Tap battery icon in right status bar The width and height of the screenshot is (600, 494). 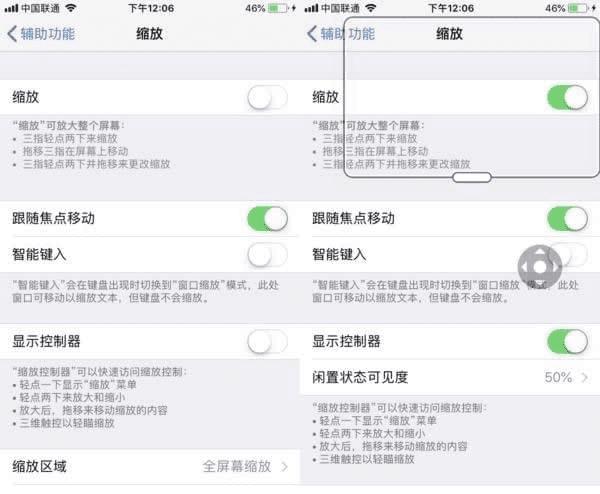pyautogui.click(x=578, y=8)
